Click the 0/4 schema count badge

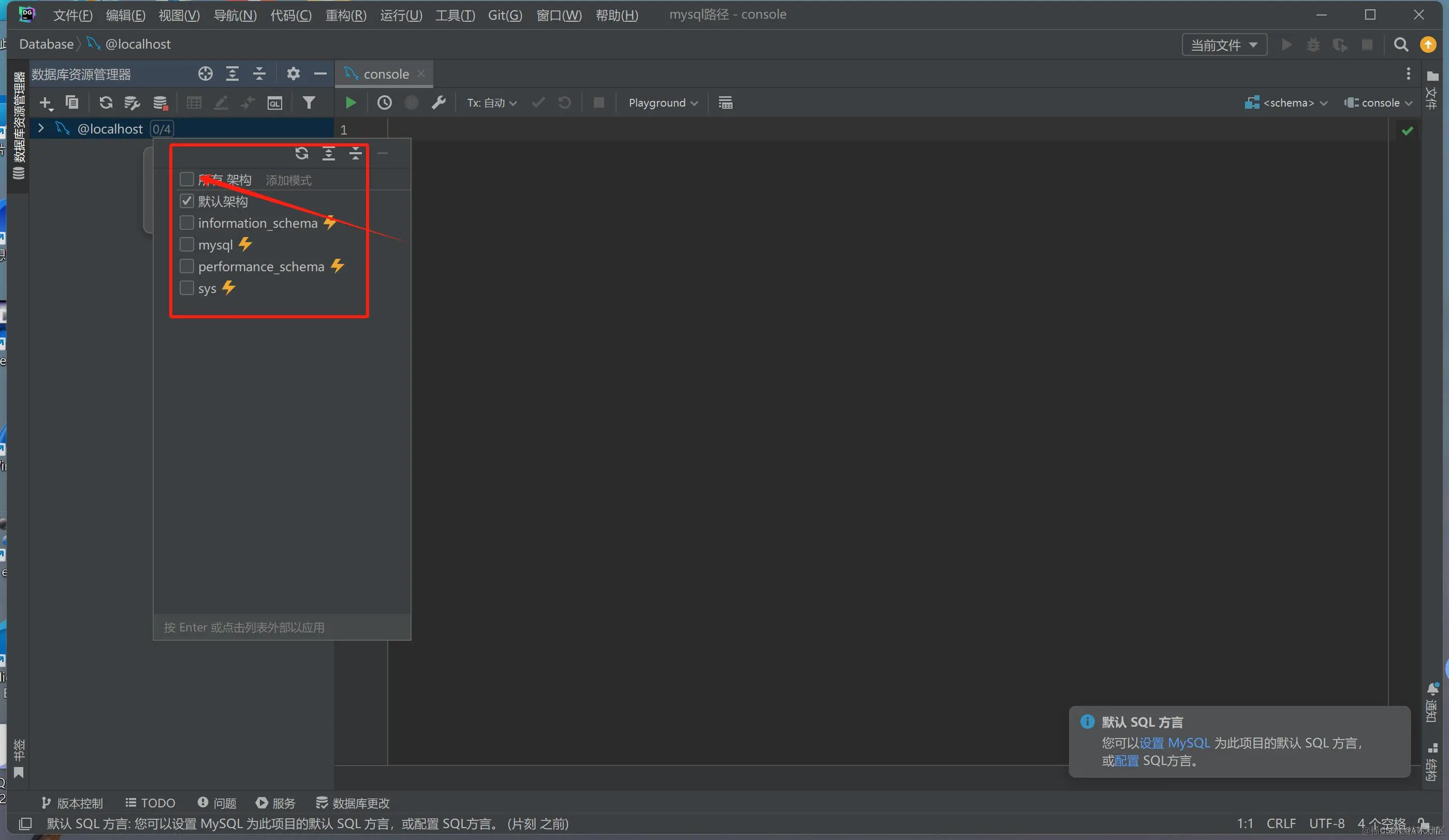[162, 129]
